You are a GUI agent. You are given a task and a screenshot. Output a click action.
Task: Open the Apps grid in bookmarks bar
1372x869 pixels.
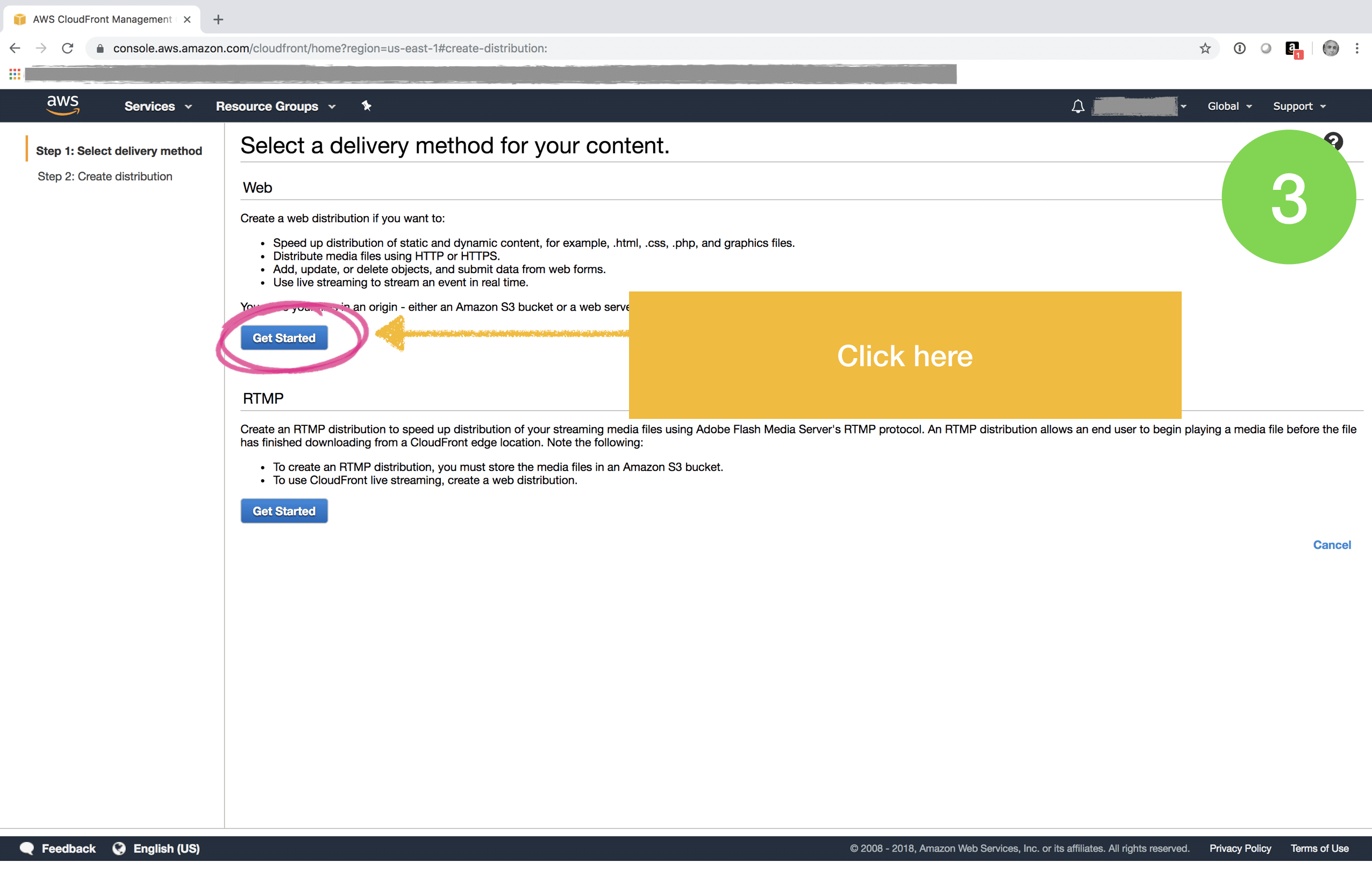click(15, 74)
